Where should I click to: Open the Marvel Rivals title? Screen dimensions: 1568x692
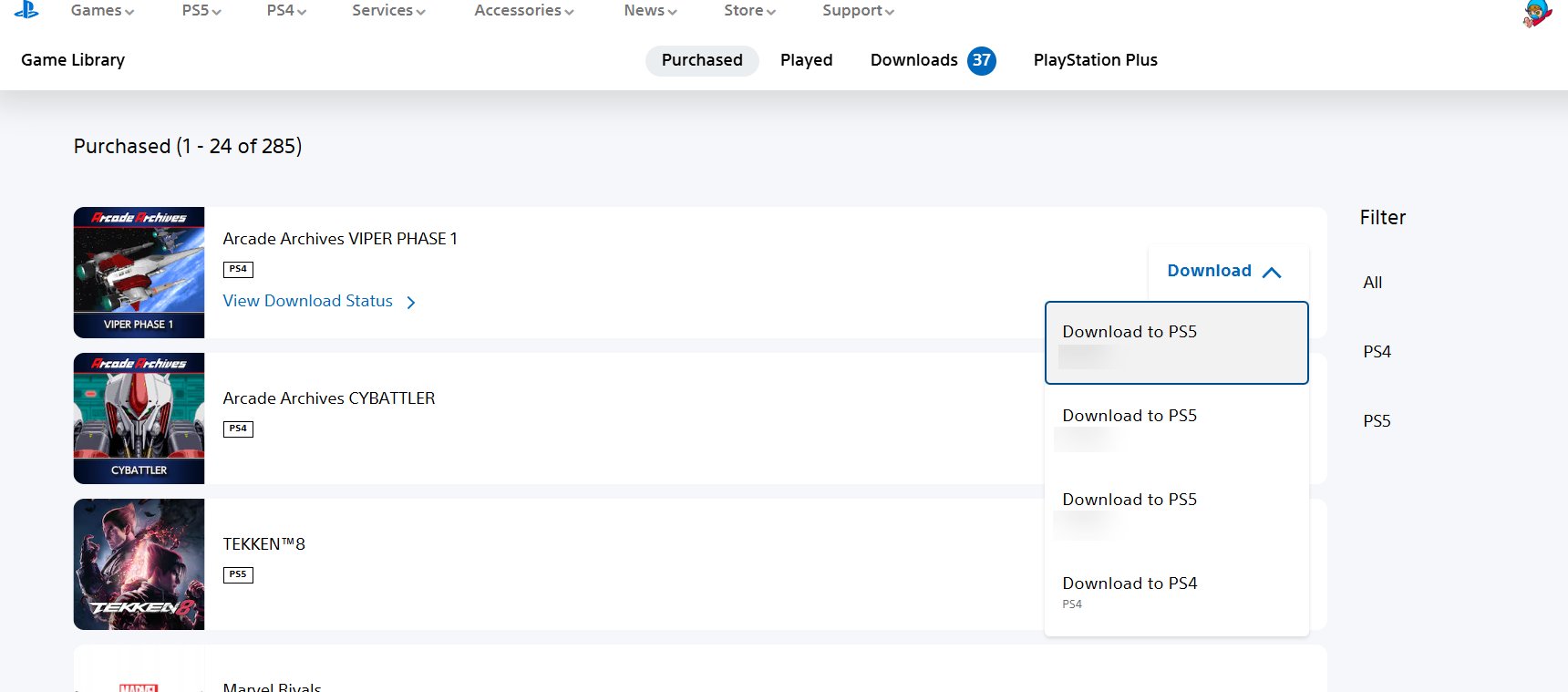coord(273,687)
